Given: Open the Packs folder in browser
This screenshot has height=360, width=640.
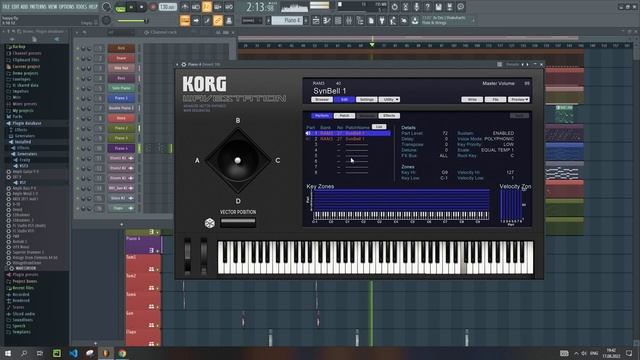Looking at the screenshot, I should pyautogui.click(x=18, y=117).
